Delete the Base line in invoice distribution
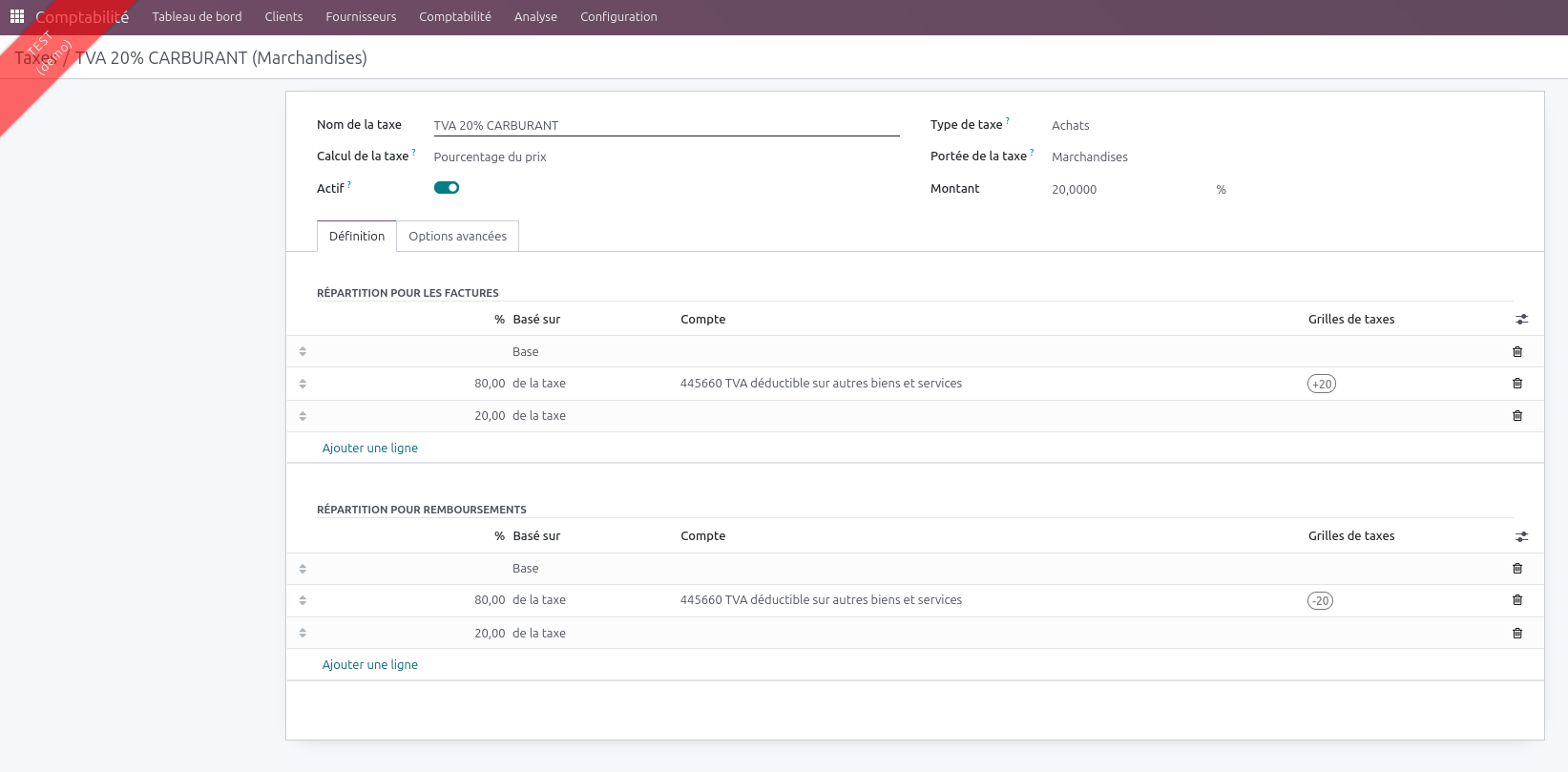The width and height of the screenshot is (1568, 772). [x=1517, y=352]
